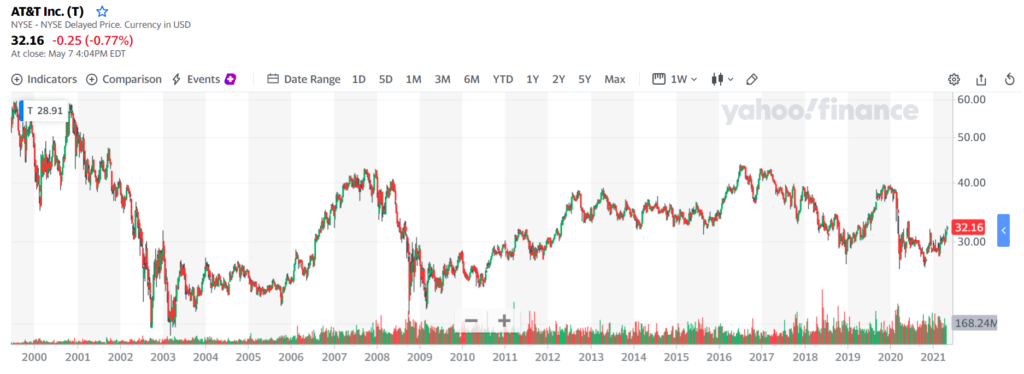Open the Events options
The image size is (1024, 374).
(196, 79)
